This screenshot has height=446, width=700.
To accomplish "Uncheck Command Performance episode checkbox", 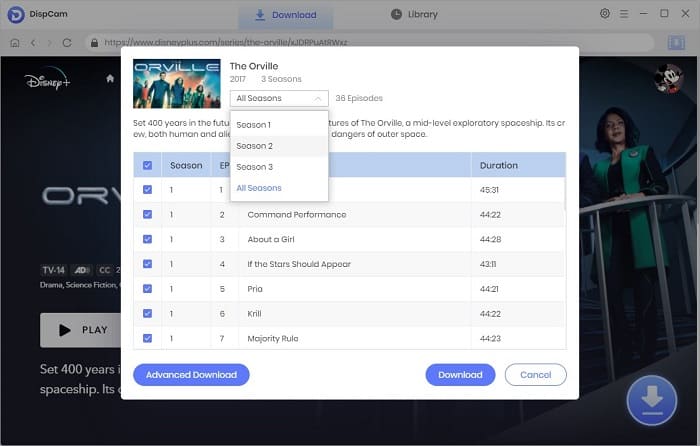I will coord(147,214).
